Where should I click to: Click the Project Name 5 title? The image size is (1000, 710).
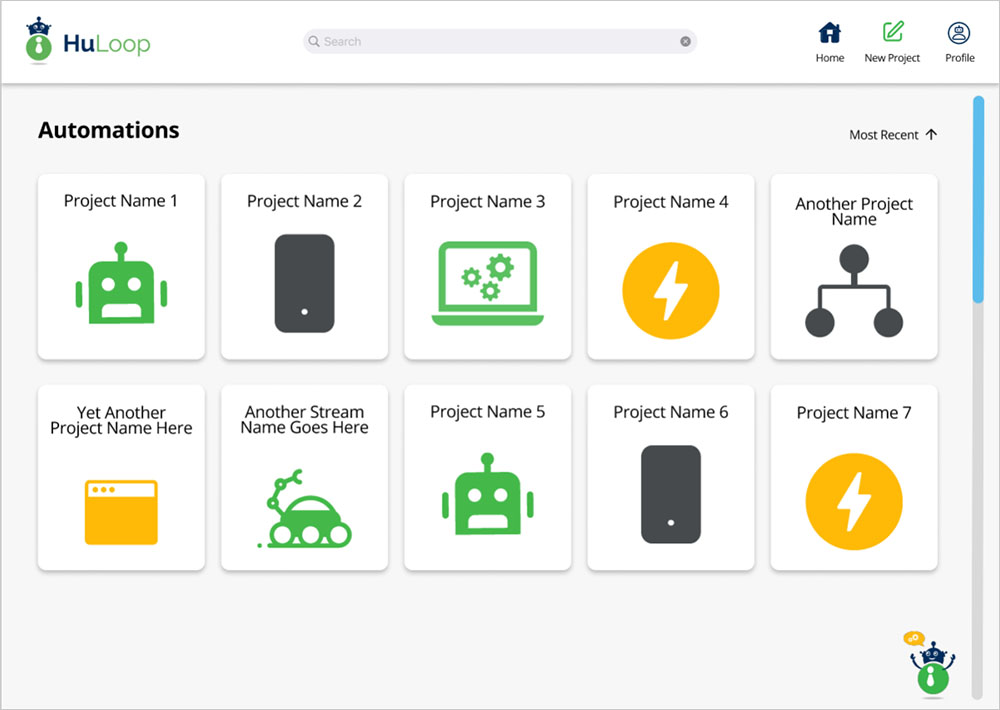pyautogui.click(x=487, y=412)
